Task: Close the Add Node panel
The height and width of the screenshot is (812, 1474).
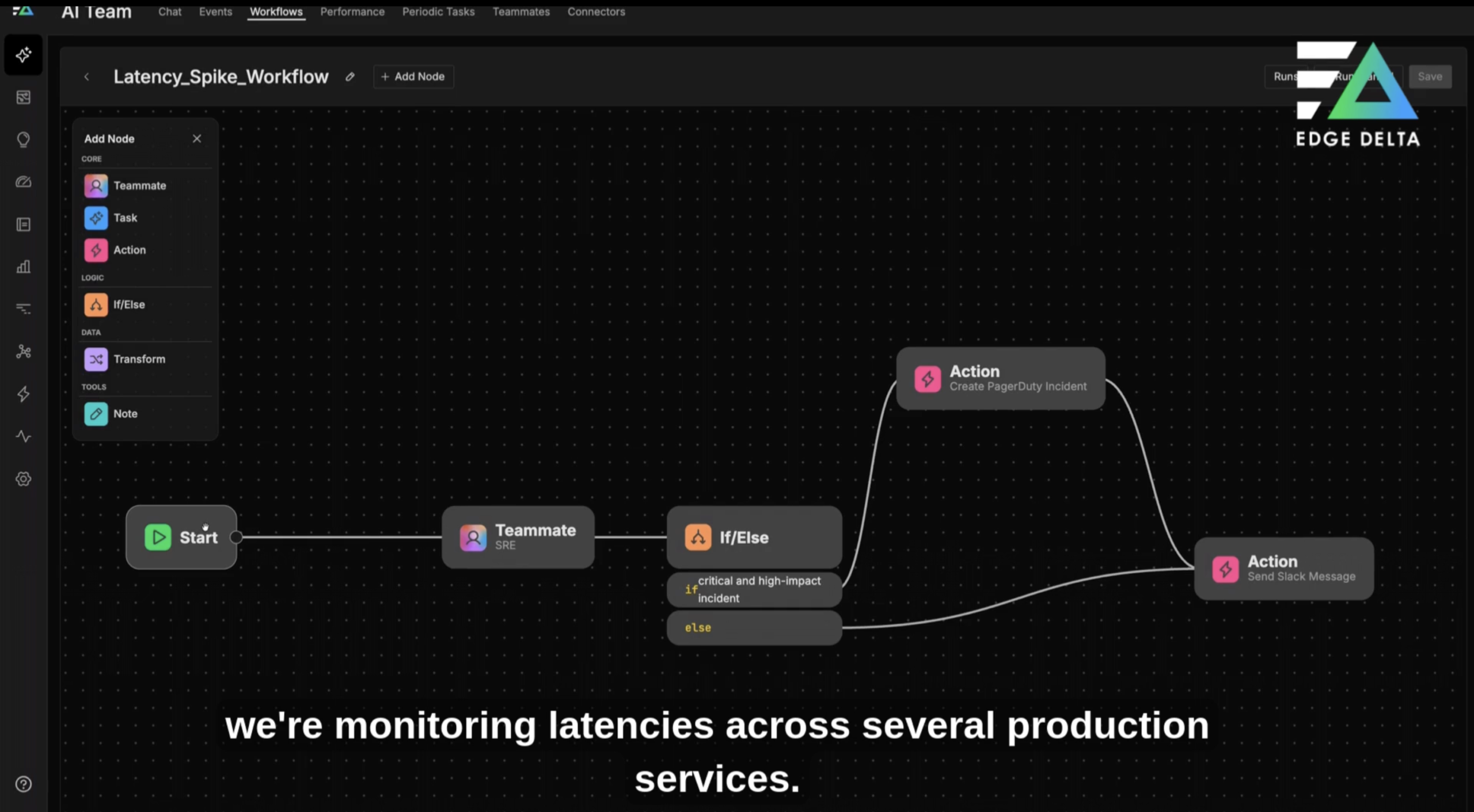Action: pyautogui.click(x=196, y=138)
